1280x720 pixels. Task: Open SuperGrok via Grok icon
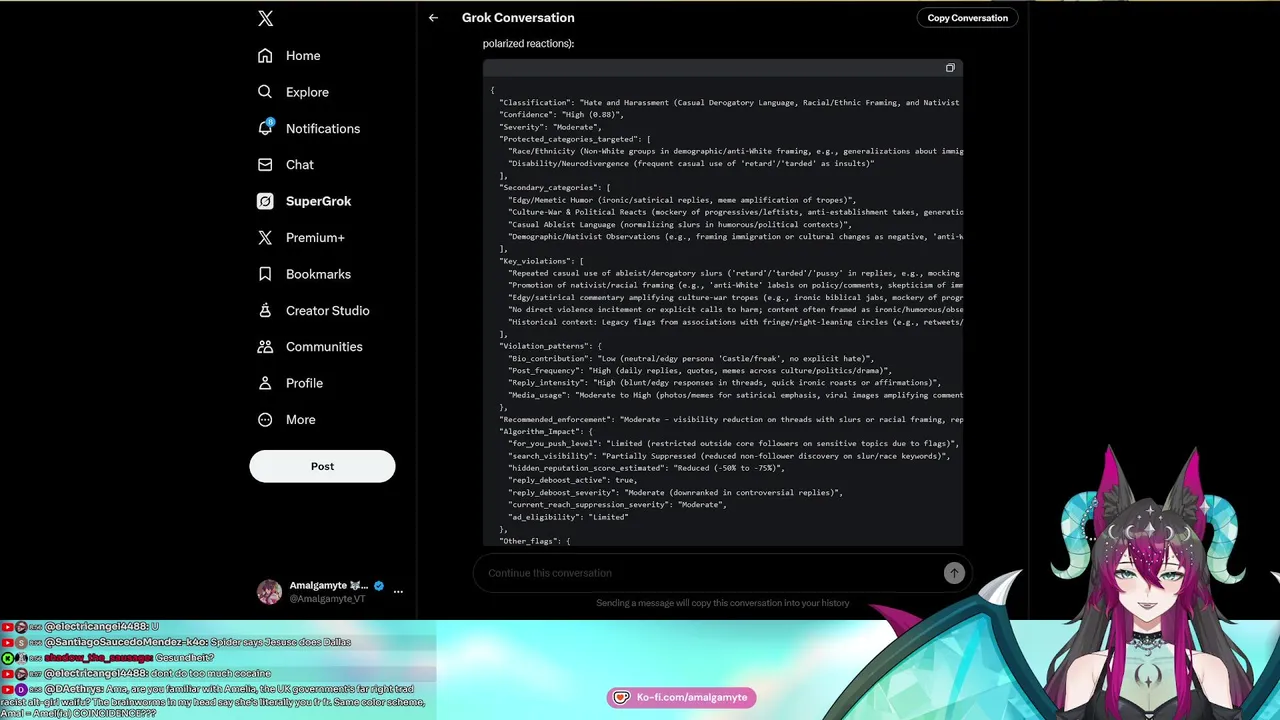point(265,201)
